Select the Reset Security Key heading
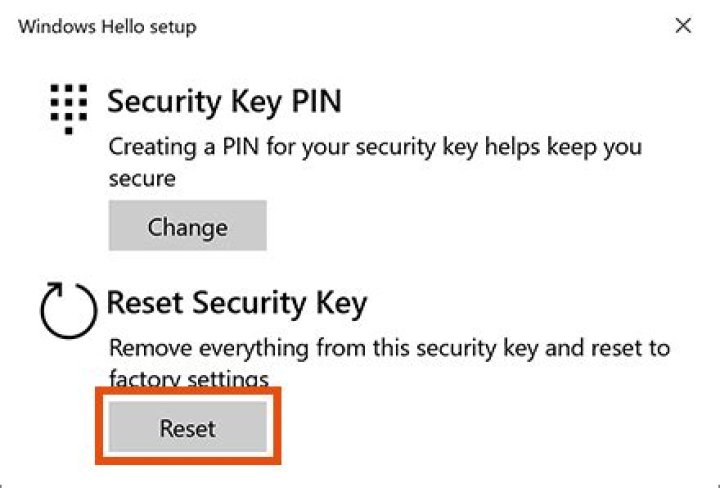720x488 pixels. tap(237, 302)
